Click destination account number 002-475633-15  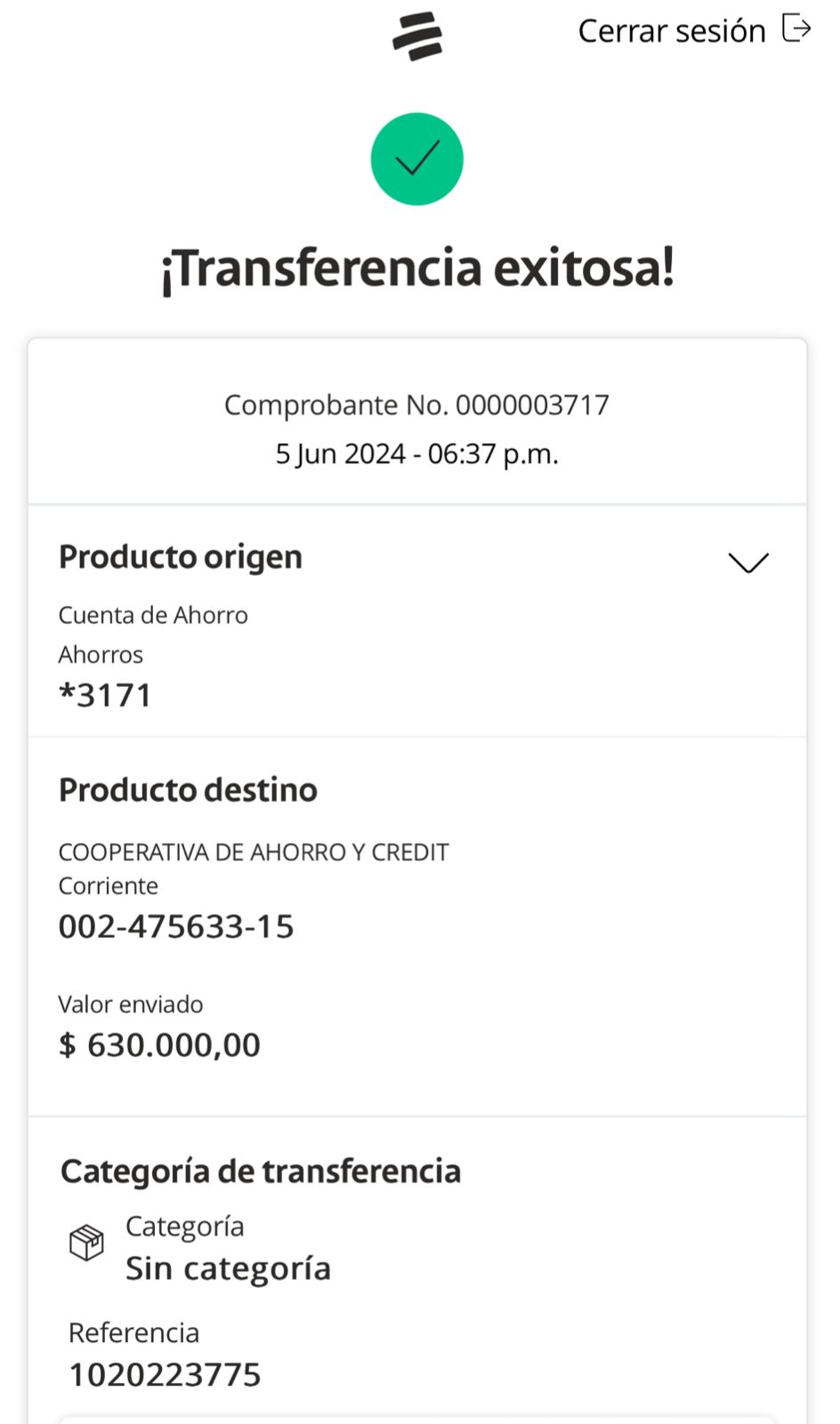click(x=176, y=926)
